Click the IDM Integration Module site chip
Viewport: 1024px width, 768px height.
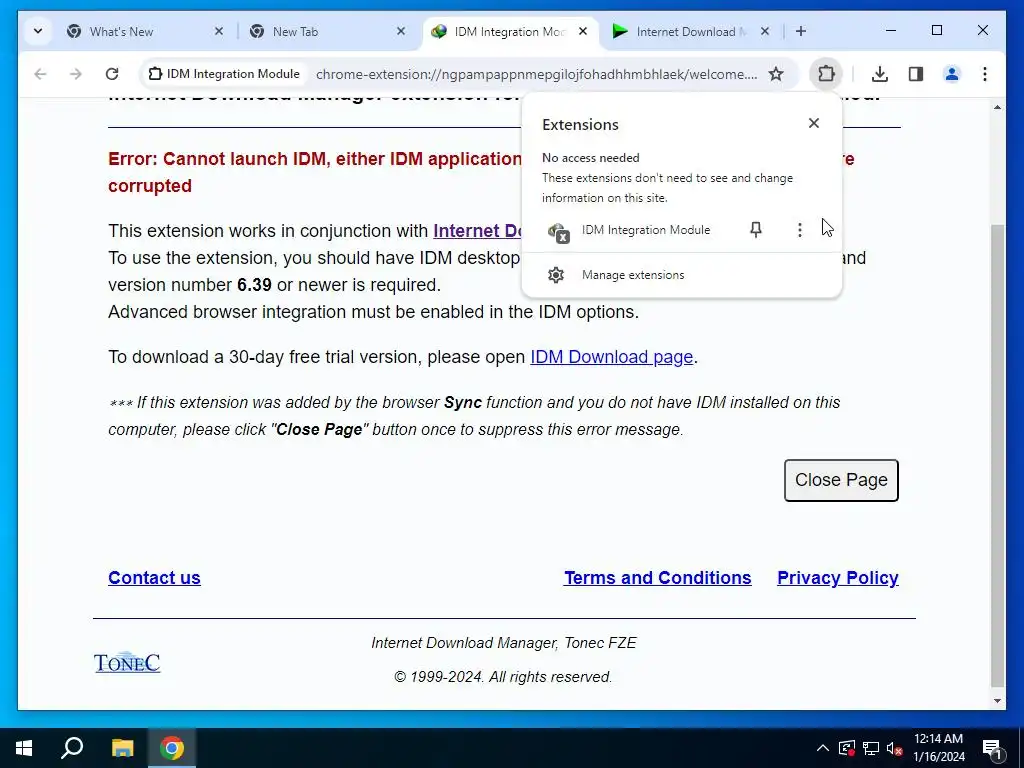point(224,74)
